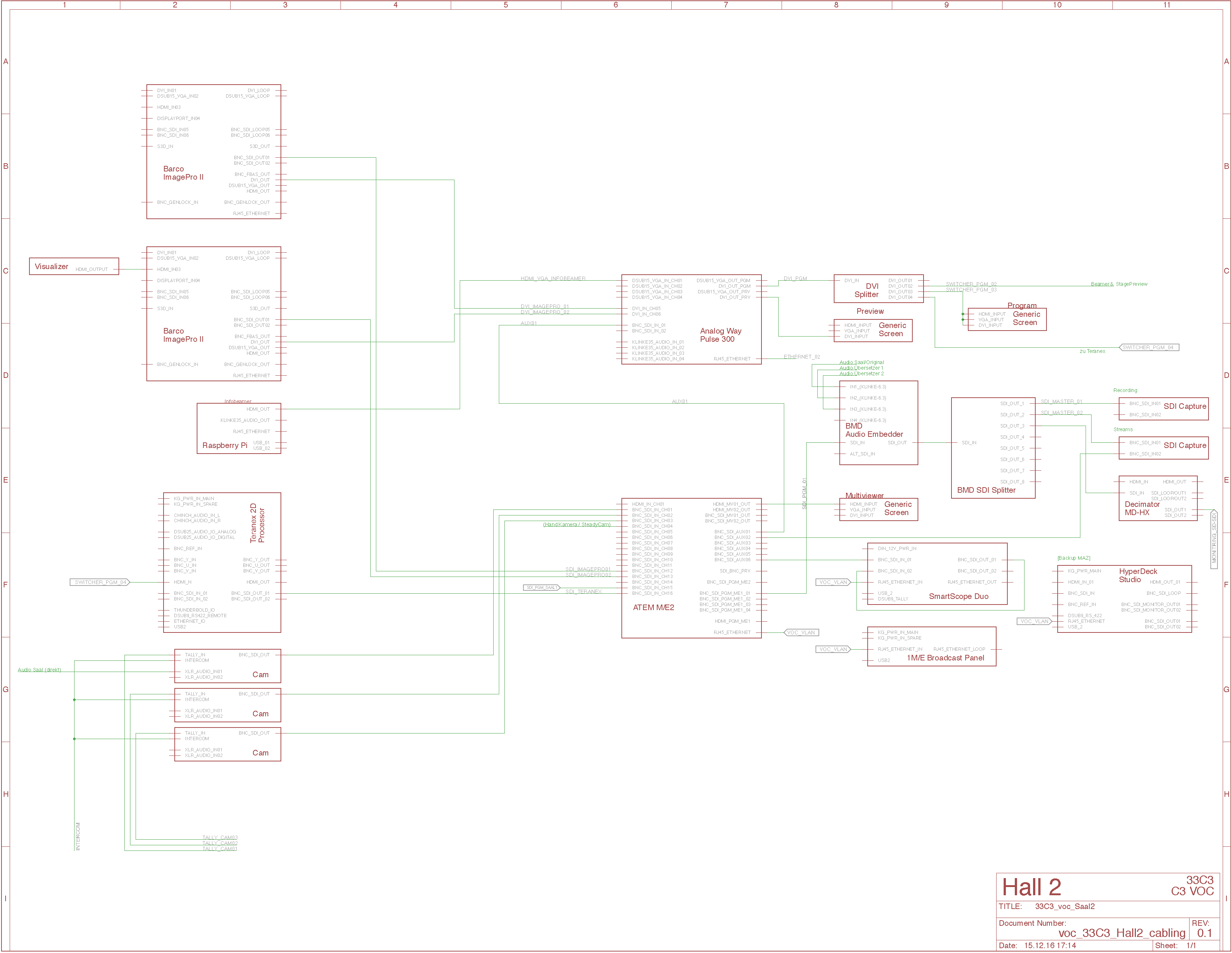Click the ETHERNET_02 net label
This screenshot has height=953, width=1232.
point(802,357)
